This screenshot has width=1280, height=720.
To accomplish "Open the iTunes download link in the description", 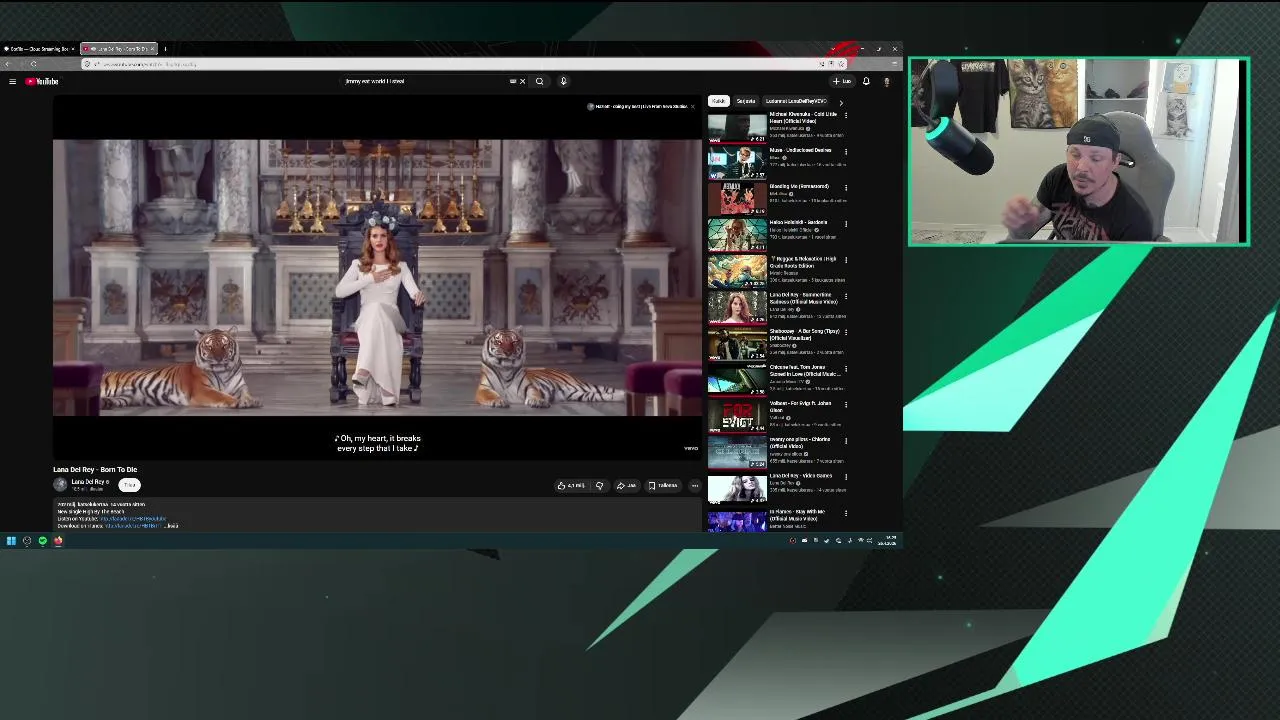I will [133, 525].
